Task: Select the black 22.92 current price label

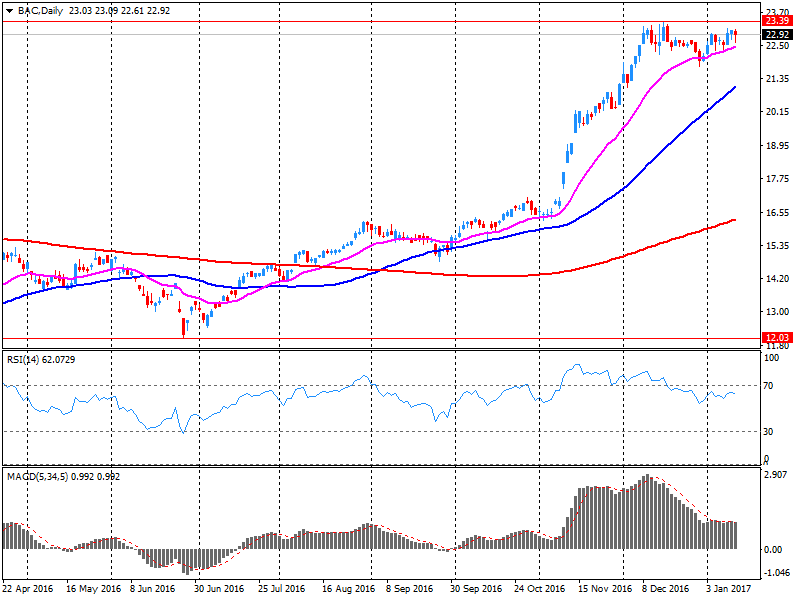Action: click(x=778, y=35)
